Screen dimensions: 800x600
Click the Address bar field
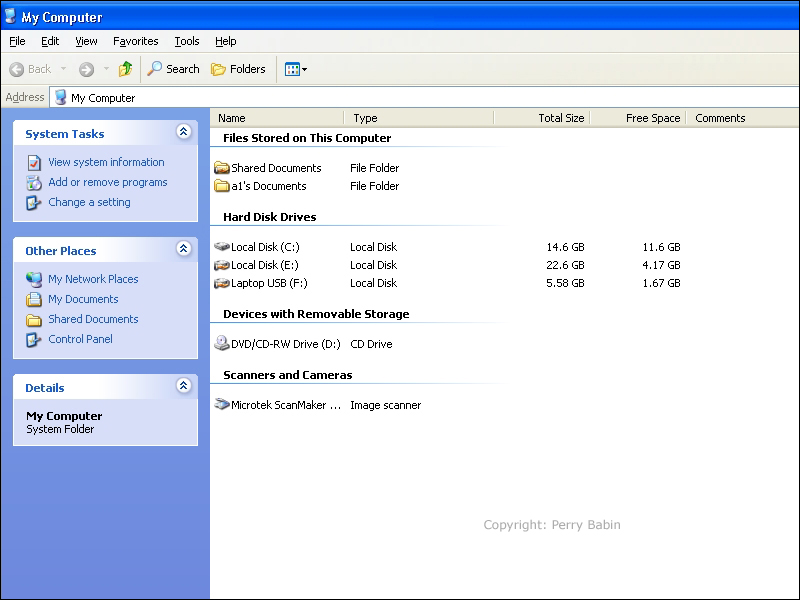pos(424,97)
